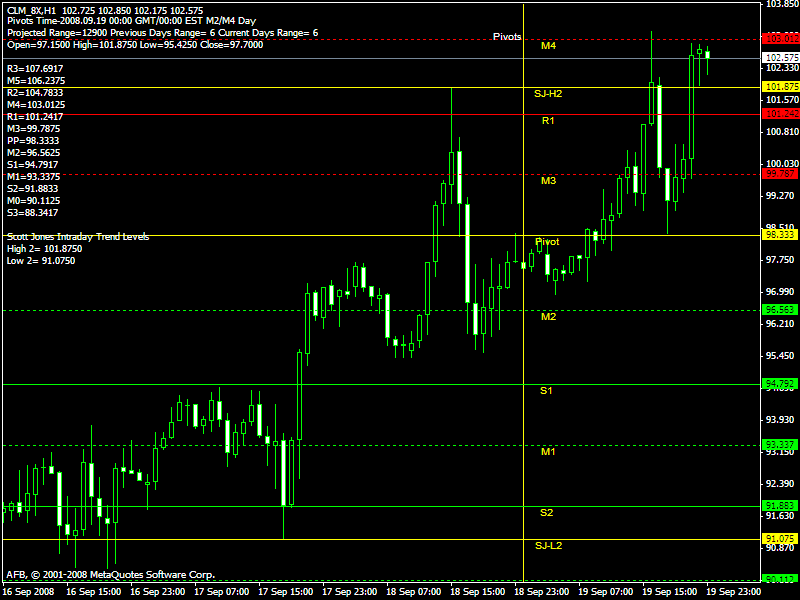Click the M4 pivot level label
This screenshot has width=800, height=600.
(548, 46)
